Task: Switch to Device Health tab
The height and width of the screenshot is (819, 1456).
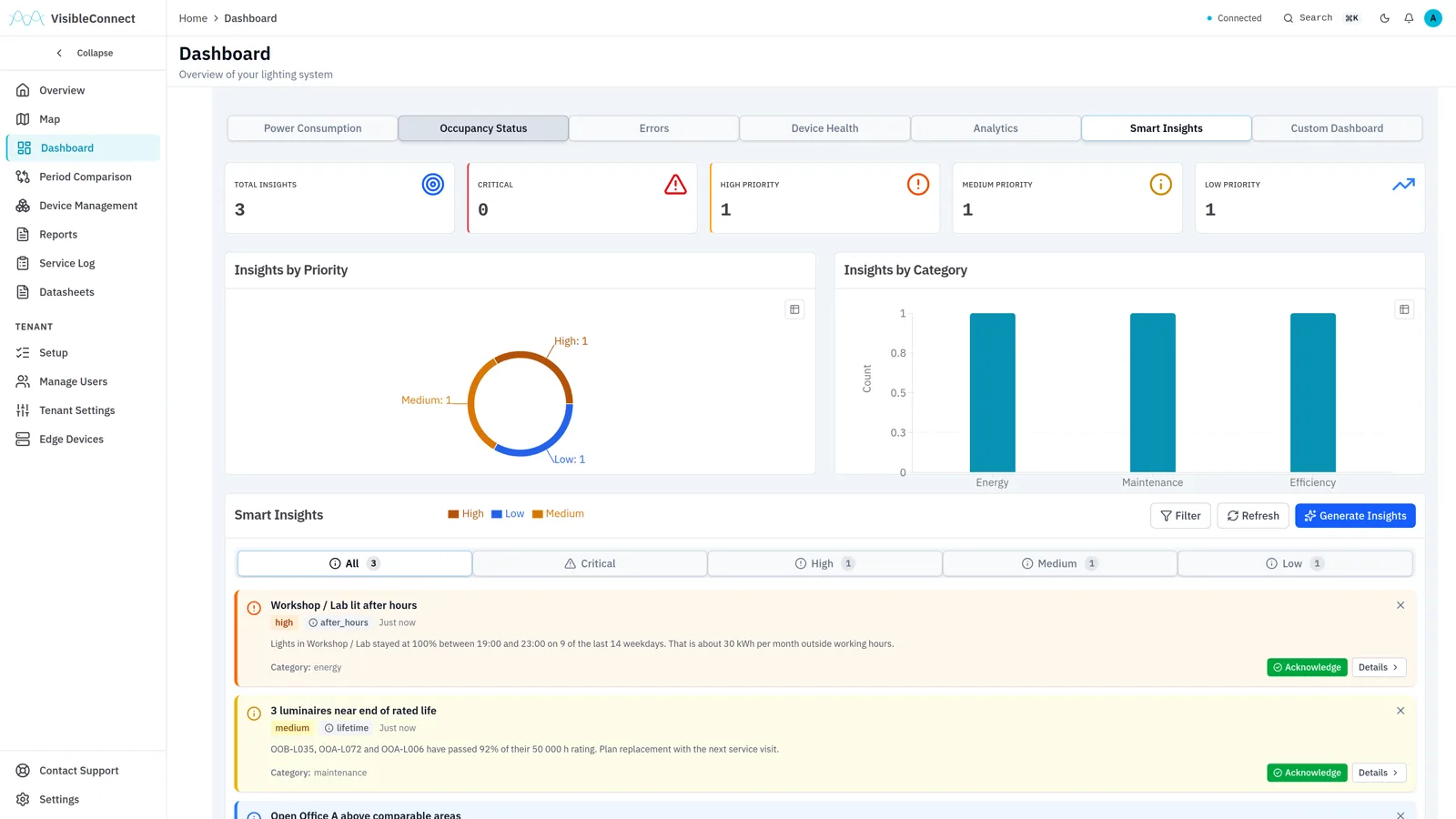Action: click(824, 128)
